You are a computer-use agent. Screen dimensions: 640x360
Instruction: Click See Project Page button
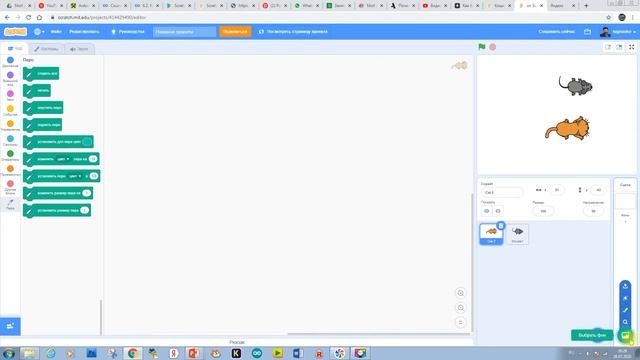click(293, 31)
